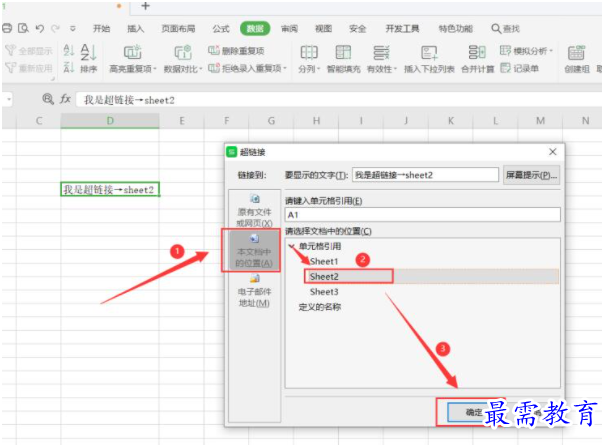Open the name box dropdown arrow
The height and width of the screenshot is (445, 606).
tap(9, 100)
